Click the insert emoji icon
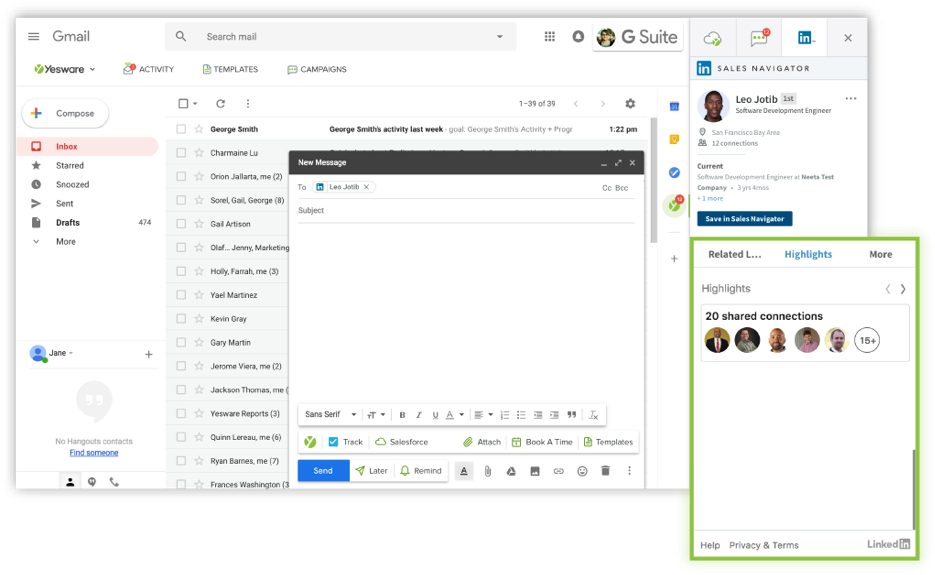Image resolution: width=935 pixels, height=575 pixels. [x=582, y=471]
